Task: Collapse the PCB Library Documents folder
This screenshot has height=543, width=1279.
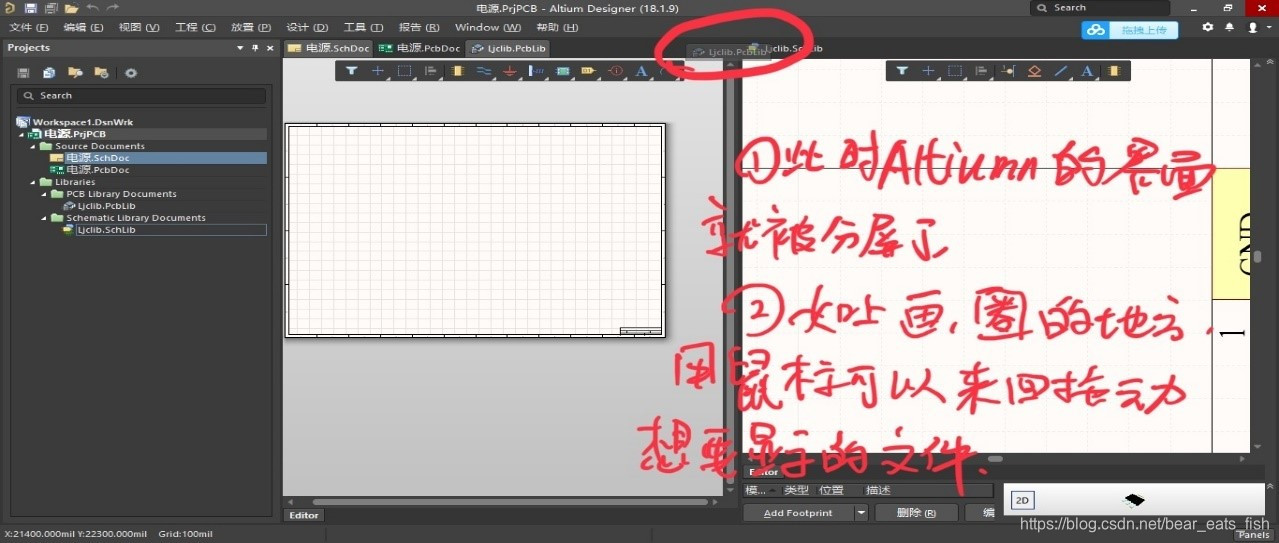Action: pyautogui.click(x=44, y=194)
